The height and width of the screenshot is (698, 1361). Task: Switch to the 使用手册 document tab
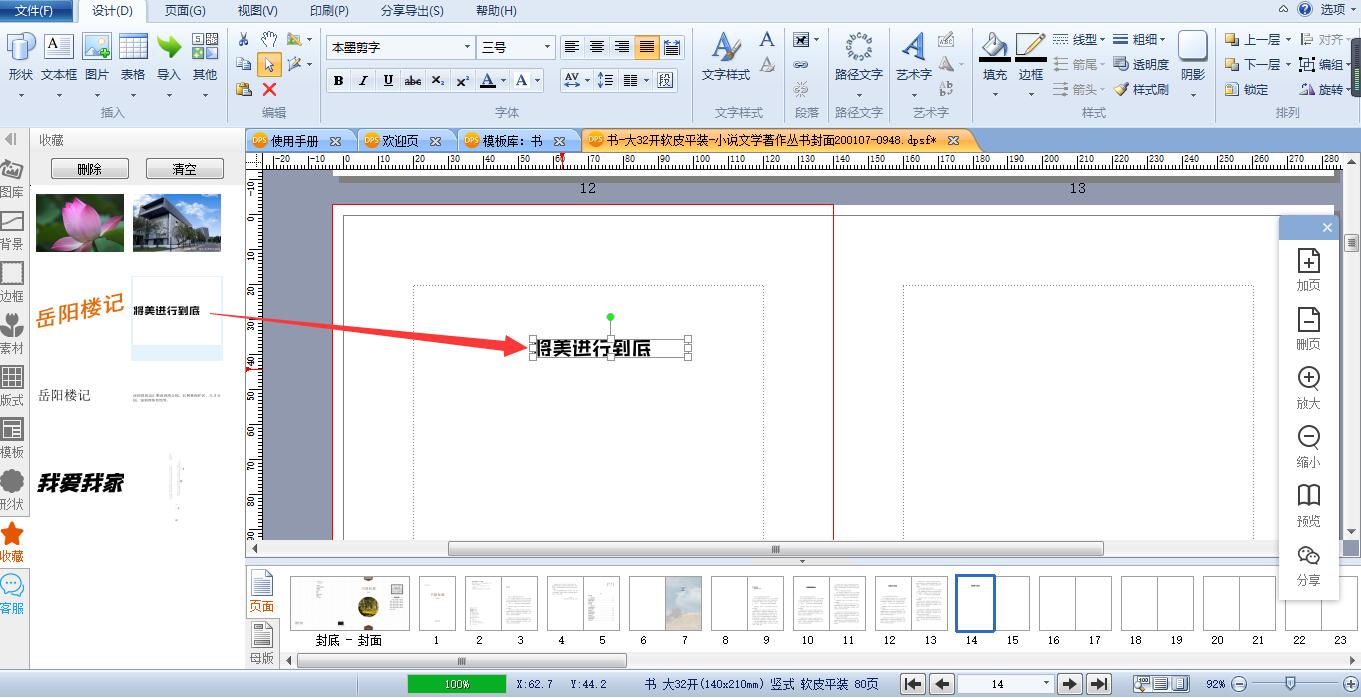click(295, 141)
